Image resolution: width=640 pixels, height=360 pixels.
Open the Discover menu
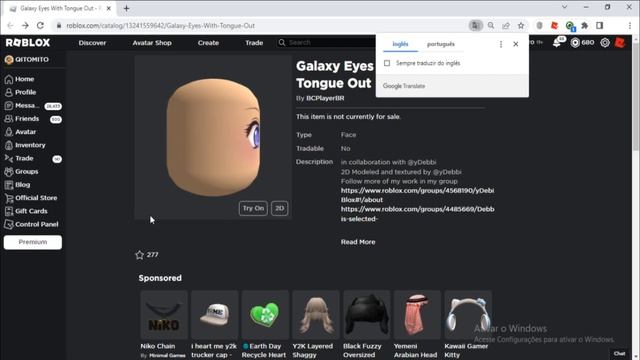tap(92, 42)
